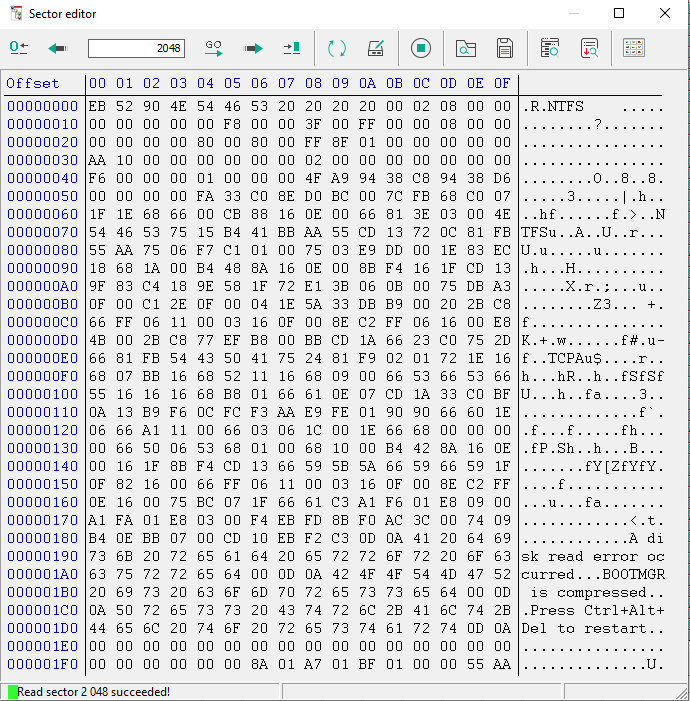Click the window resize grip in the status bar
This screenshot has width=690, height=701.
click(x=682, y=693)
